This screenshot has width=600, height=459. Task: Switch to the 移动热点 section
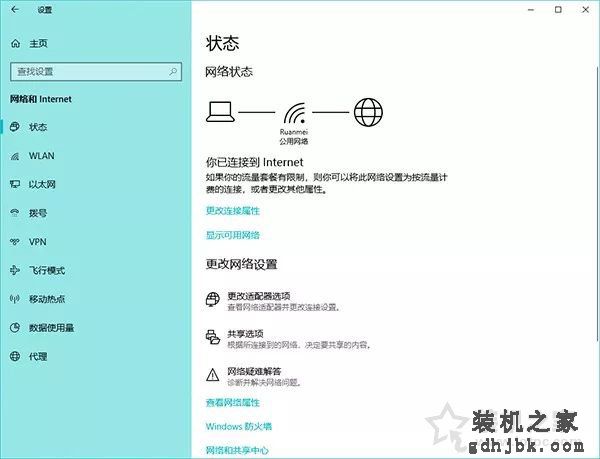point(47,299)
